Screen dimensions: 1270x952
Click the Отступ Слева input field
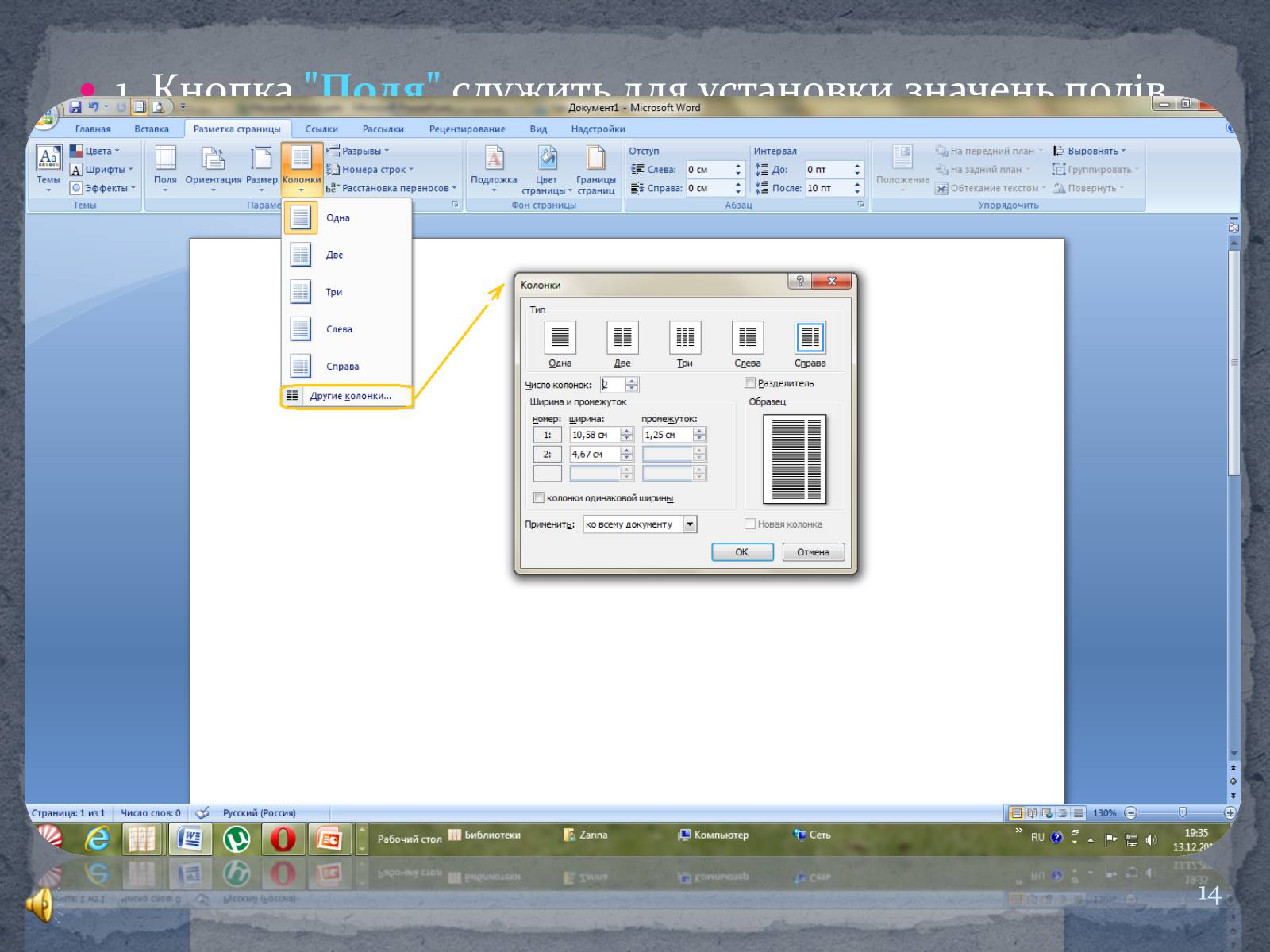point(709,170)
